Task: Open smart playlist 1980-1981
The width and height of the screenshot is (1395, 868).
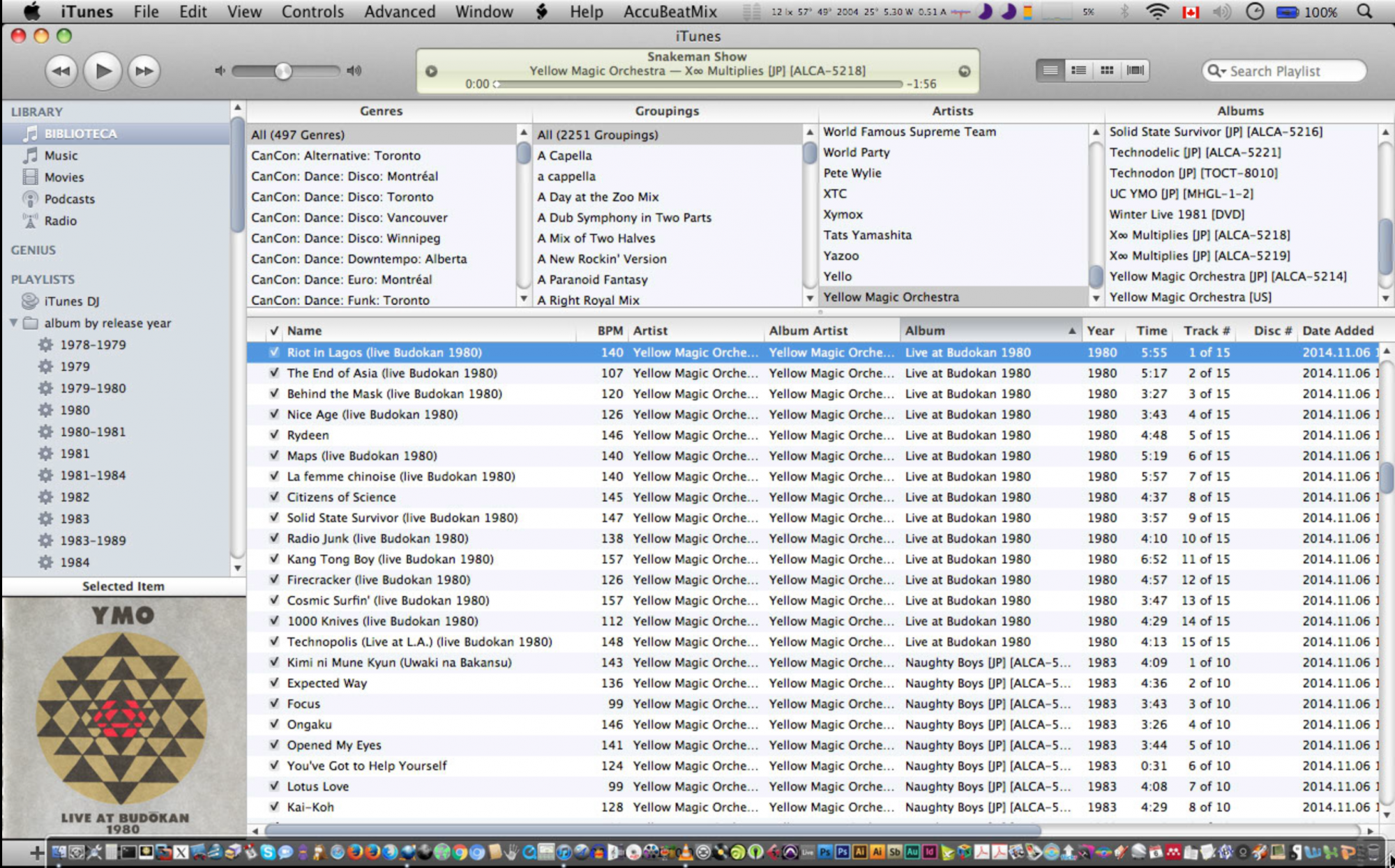Action: coord(93,432)
